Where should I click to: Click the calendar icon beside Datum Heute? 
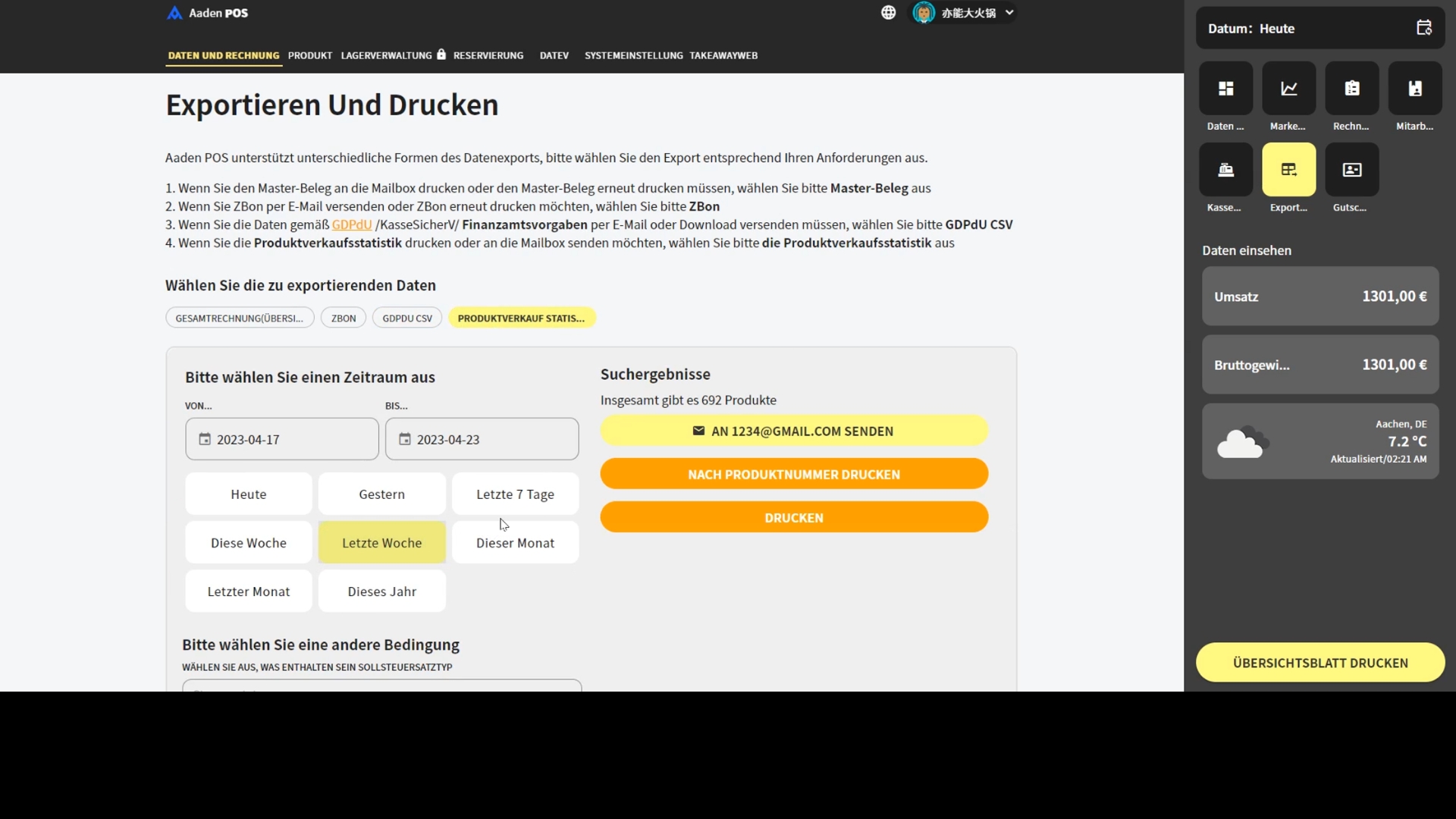pos(1423,28)
